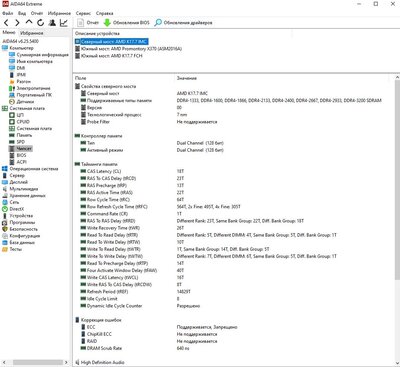Viewport: 400px width, 367px height.
Task: Go up one level with Up arrow
Action: pyautogui.click(x=29, y=22)
